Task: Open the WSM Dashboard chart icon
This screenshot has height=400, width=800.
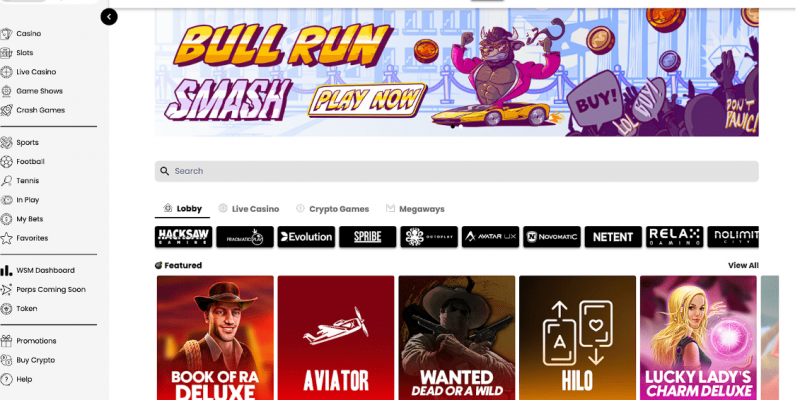Action: point(6,270)
